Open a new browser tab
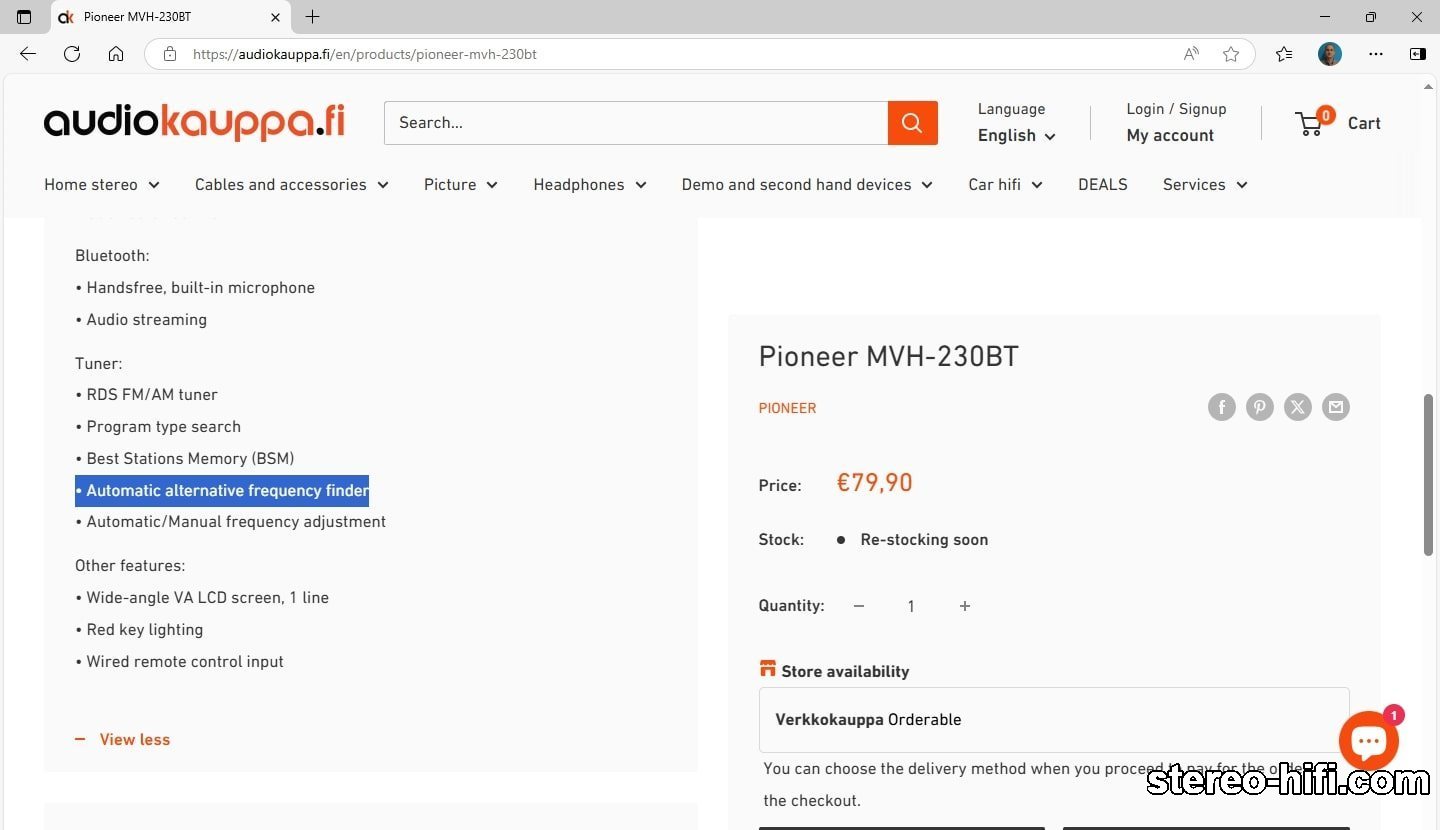The height and width of the screenshot is (830, 1440). pyautogui.click(x=312, y=17)
